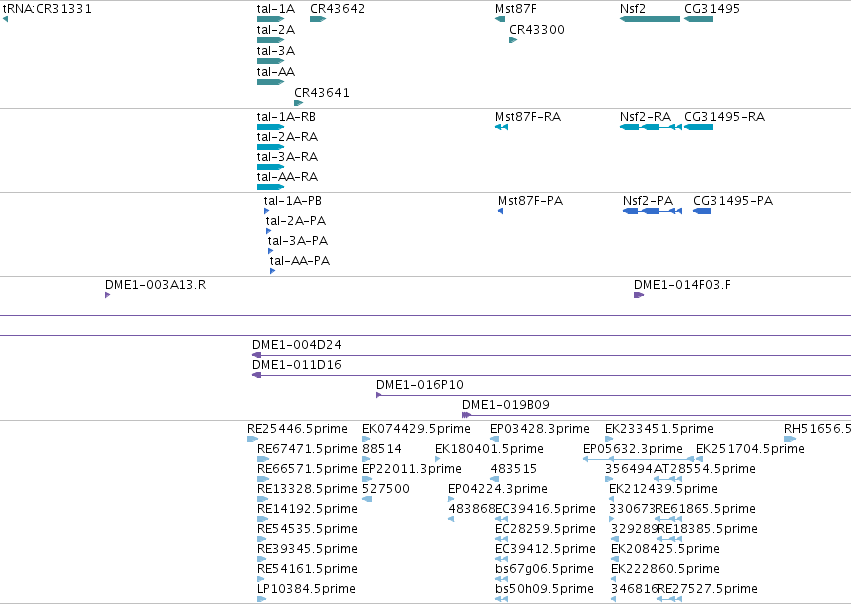Image resolution: width=851 pixels, height=604 pixels.
Task: Click the tal-1A-RB transcript label
Action: [x=286, y=117]
